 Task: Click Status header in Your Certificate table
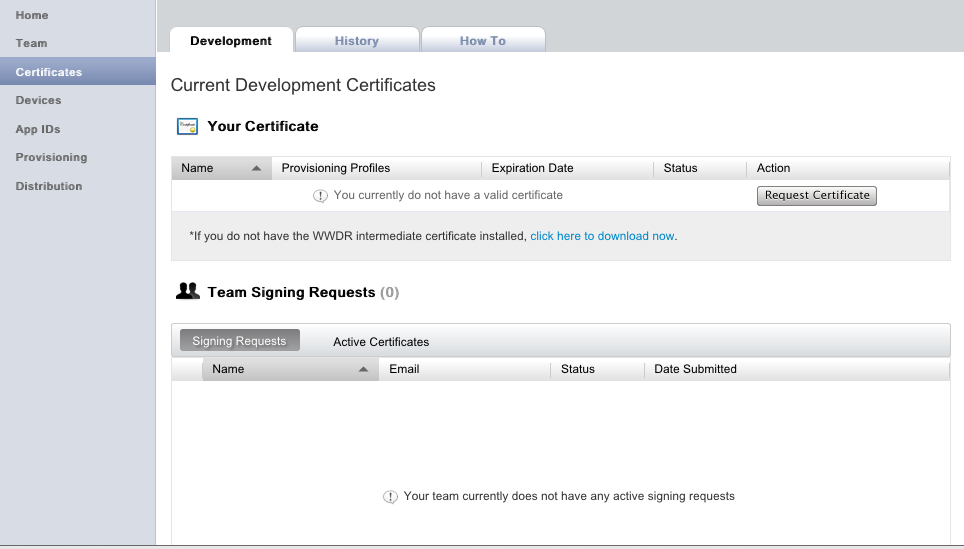(x=700, y=168)
